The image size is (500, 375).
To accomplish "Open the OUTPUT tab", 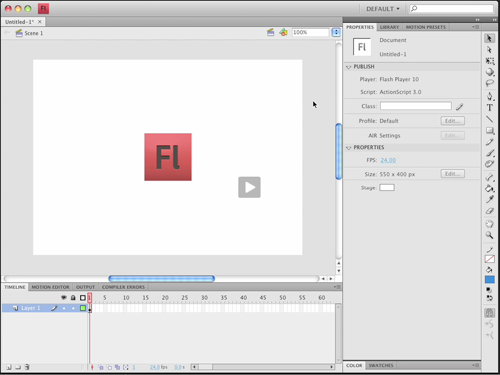I will click(x=85, y=287).
